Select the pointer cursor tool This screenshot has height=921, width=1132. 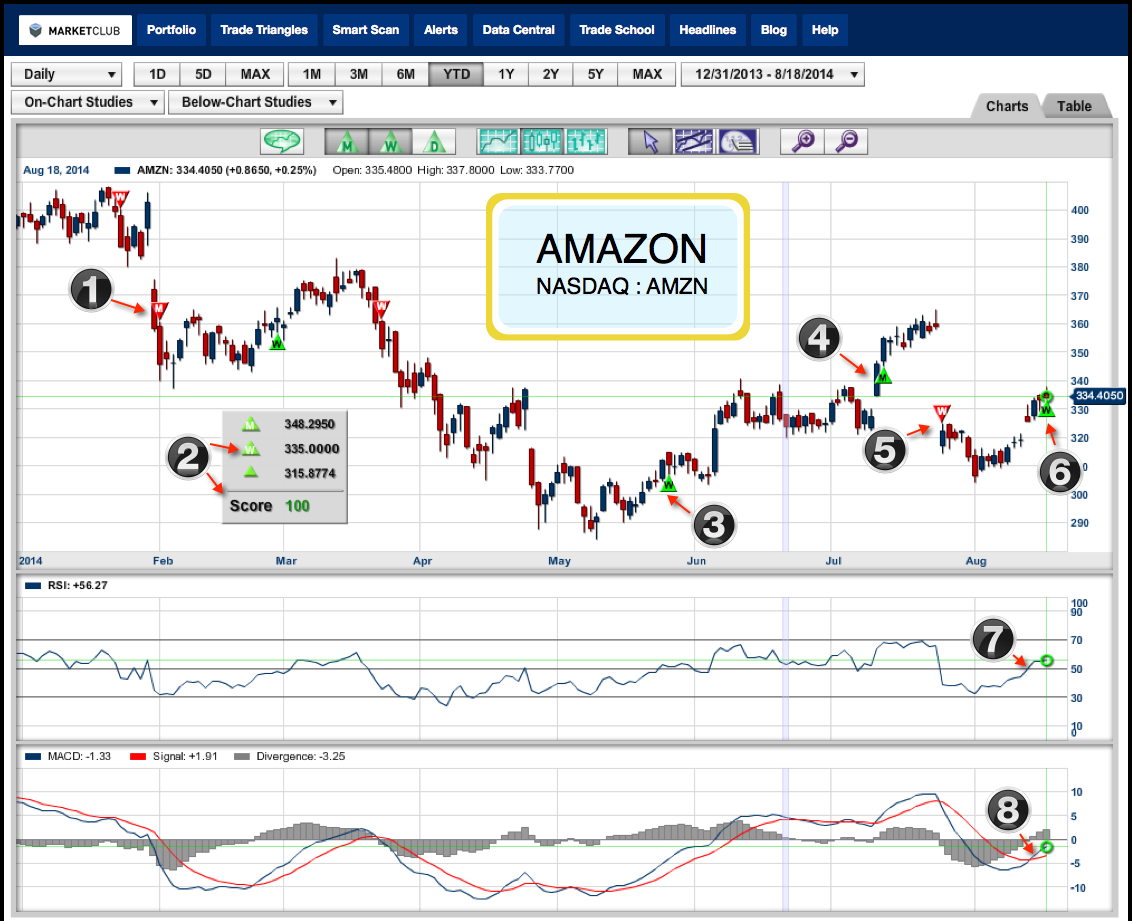650,141
